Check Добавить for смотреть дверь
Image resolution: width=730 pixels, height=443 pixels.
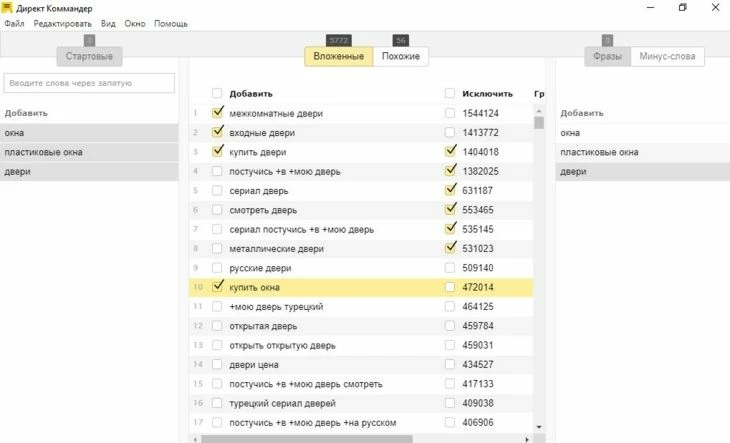point(217,209)
